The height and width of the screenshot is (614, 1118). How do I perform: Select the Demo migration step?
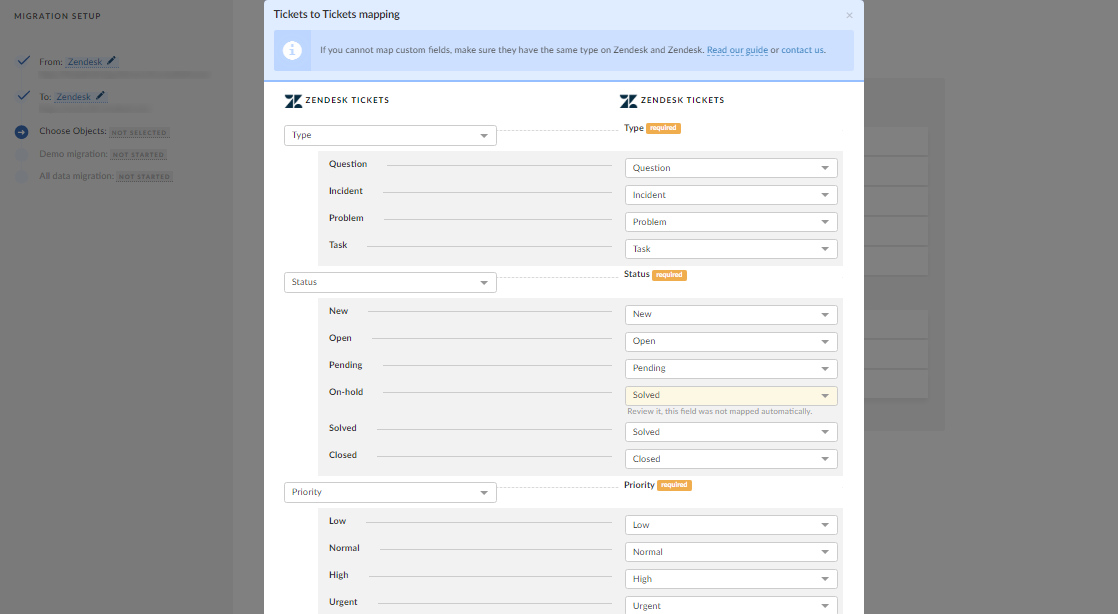[x=74, y=154]
